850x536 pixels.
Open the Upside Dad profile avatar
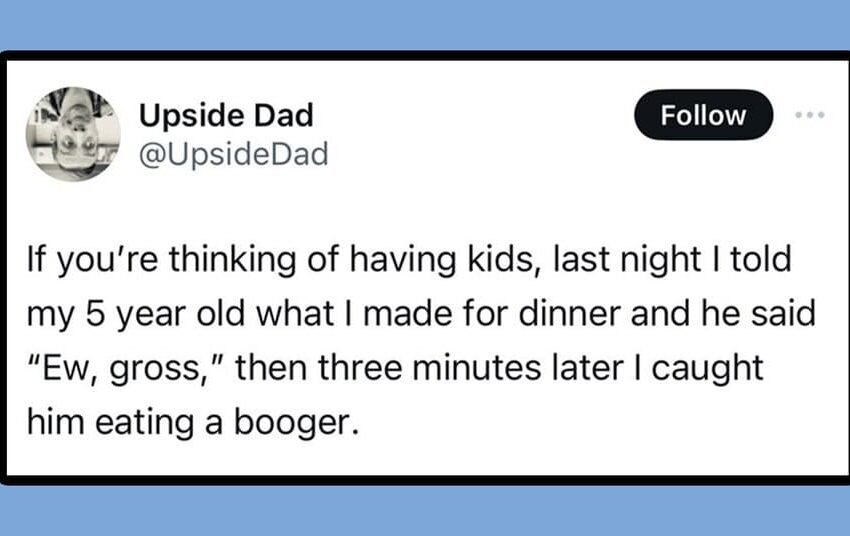pyautogui.click(x=73, y=134)
